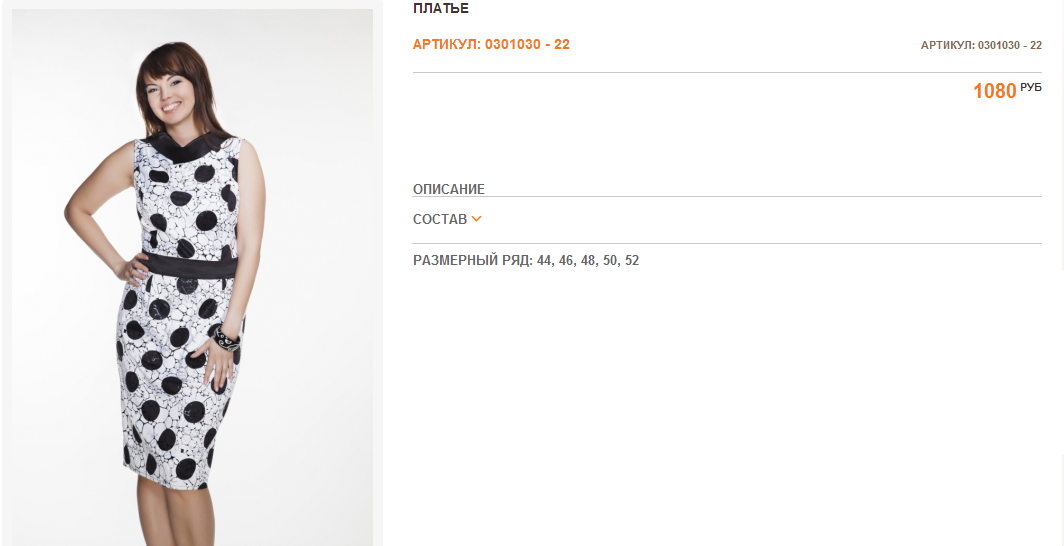Select size 52 in the size range
1064x546 pixels.
click(x=632, y=260)
